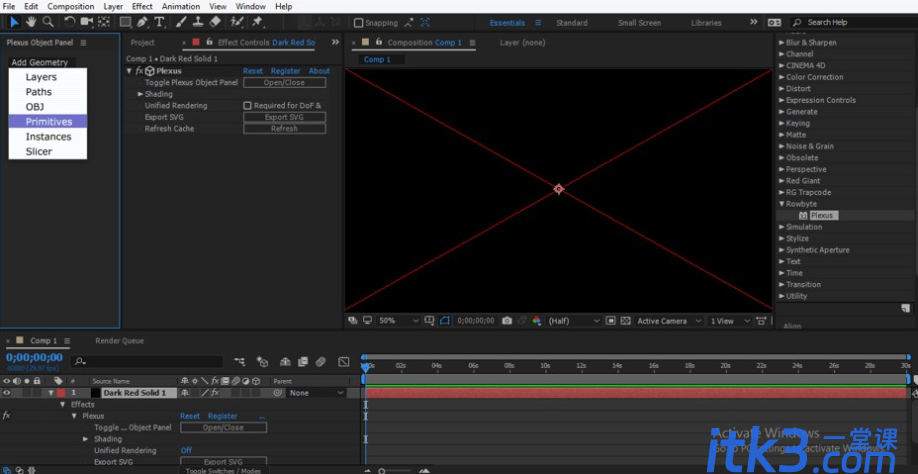Hide Dark Red Solid 1 layer eye
918x474 pixels.
click(7, 393)
